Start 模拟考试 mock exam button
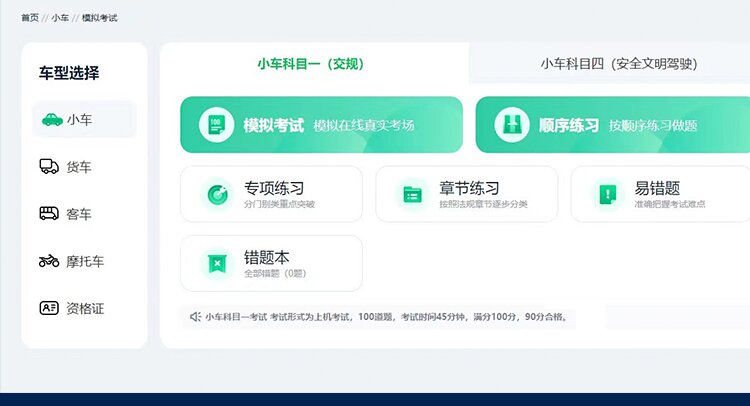The height and width of the screenshot is (406, 750). click(x=321, y=125)
